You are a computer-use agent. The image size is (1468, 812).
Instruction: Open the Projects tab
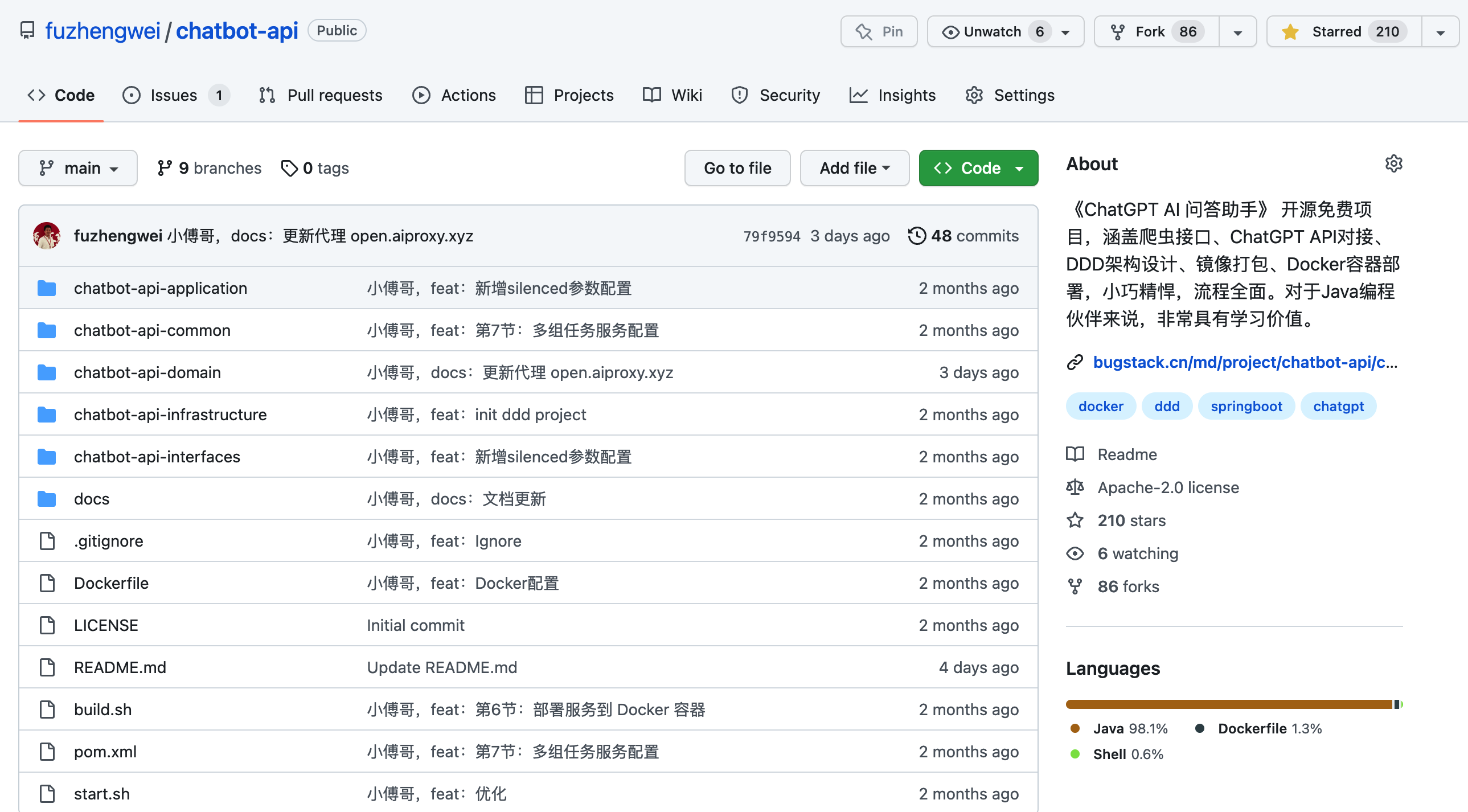pyautogui.click(x=569, y=95)
